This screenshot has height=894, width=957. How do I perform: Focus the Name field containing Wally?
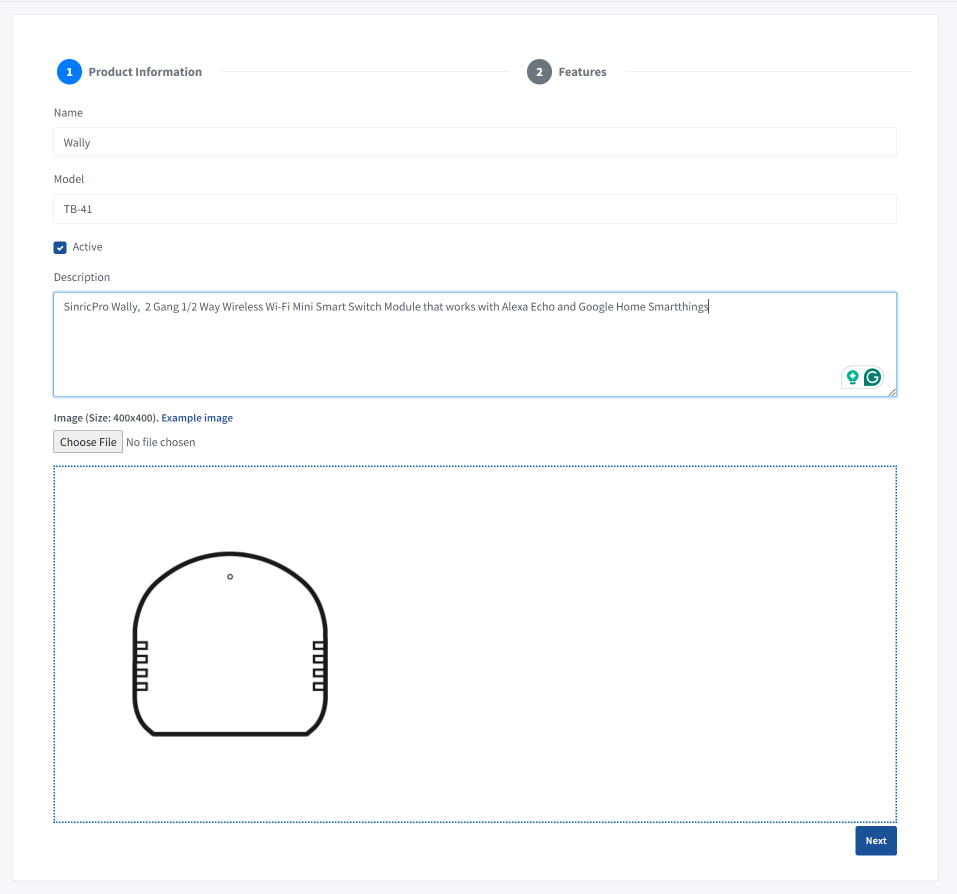pos(475,142)
